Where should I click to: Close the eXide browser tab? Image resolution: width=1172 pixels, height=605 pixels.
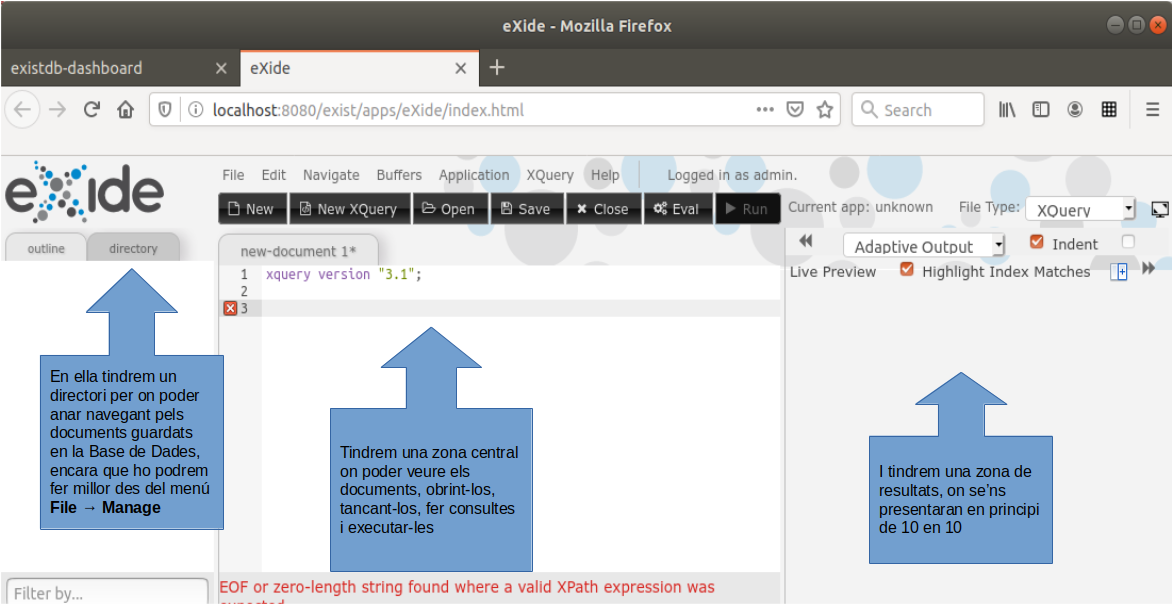click(461, 69)
